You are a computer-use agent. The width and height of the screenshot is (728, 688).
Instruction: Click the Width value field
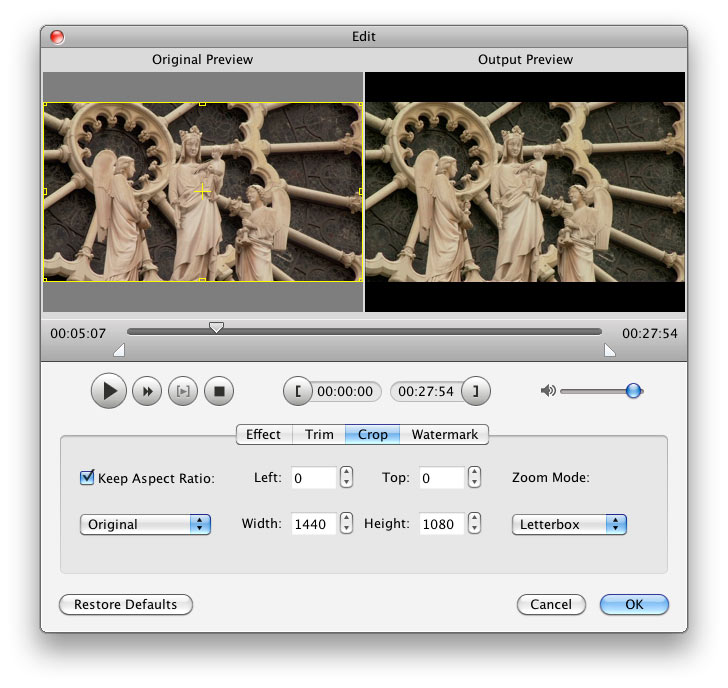pos(313,524)
